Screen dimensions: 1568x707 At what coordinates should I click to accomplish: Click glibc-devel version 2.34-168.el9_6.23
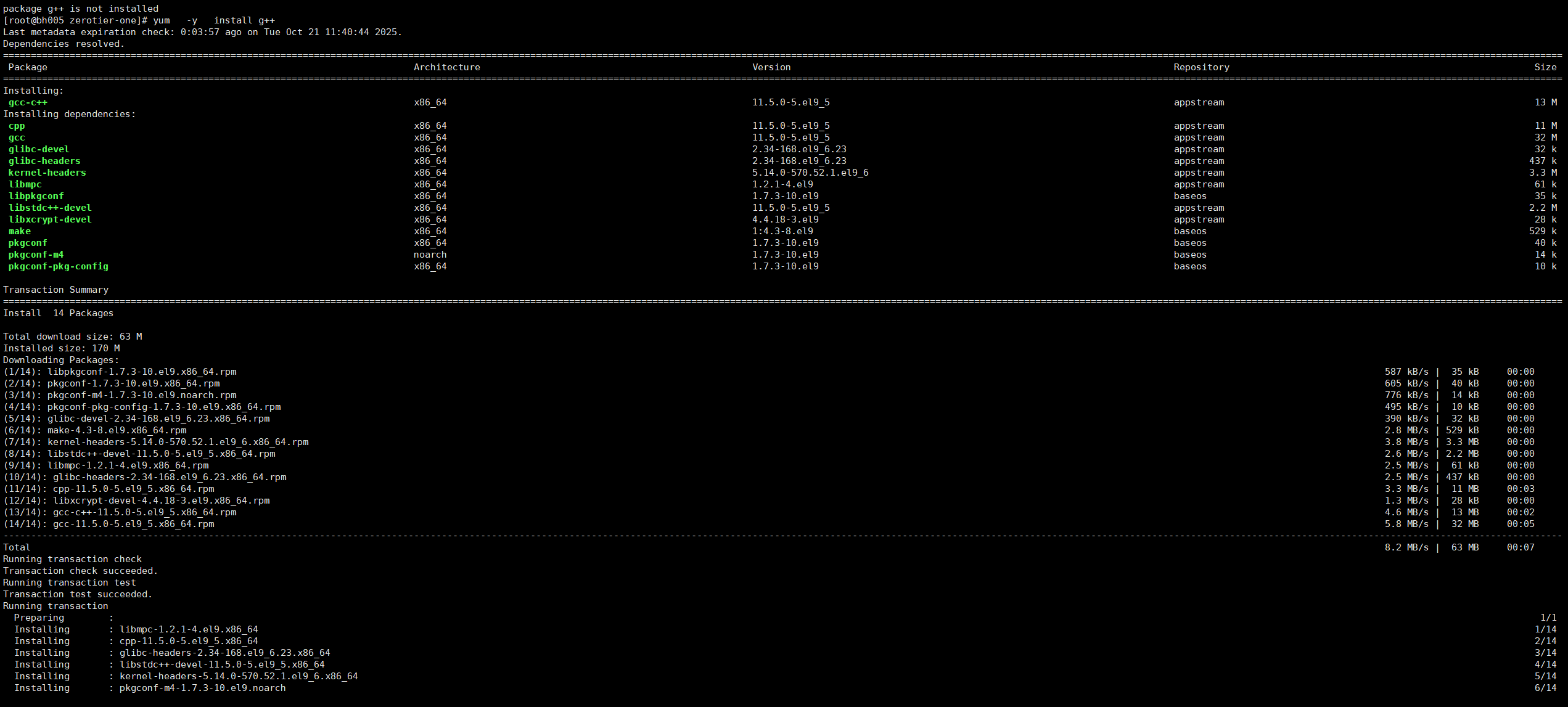[x=798, y=149]
